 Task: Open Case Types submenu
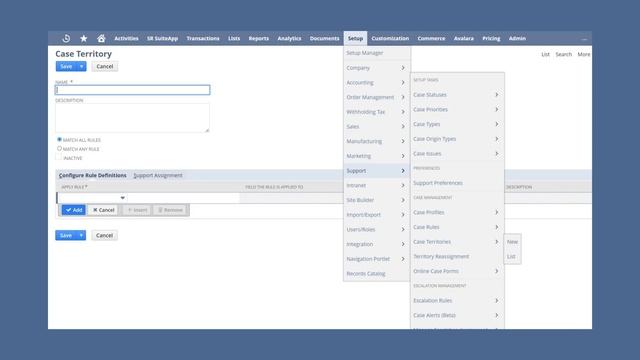[457, 124]
